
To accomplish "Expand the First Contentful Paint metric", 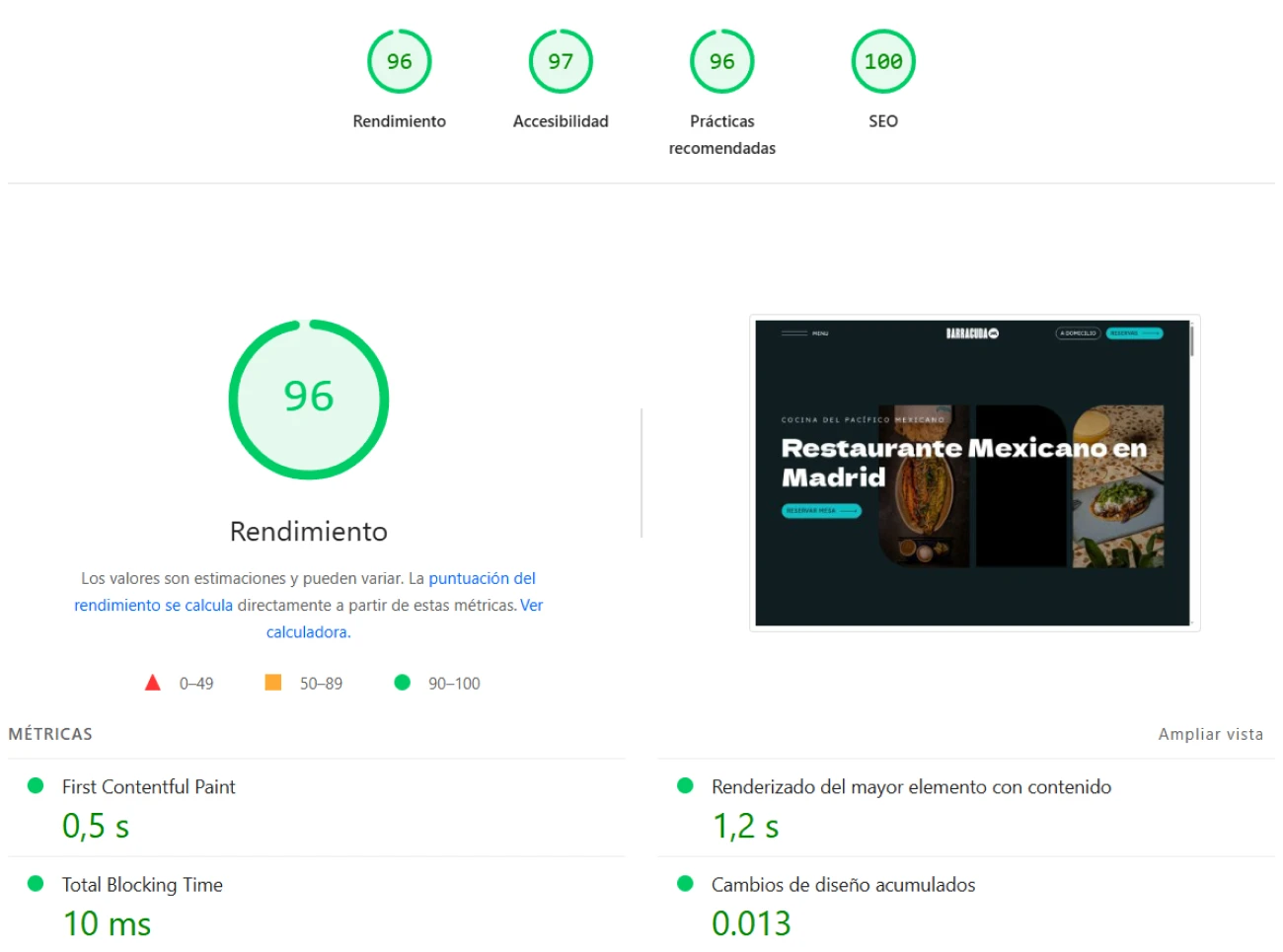I will (148, 787).
